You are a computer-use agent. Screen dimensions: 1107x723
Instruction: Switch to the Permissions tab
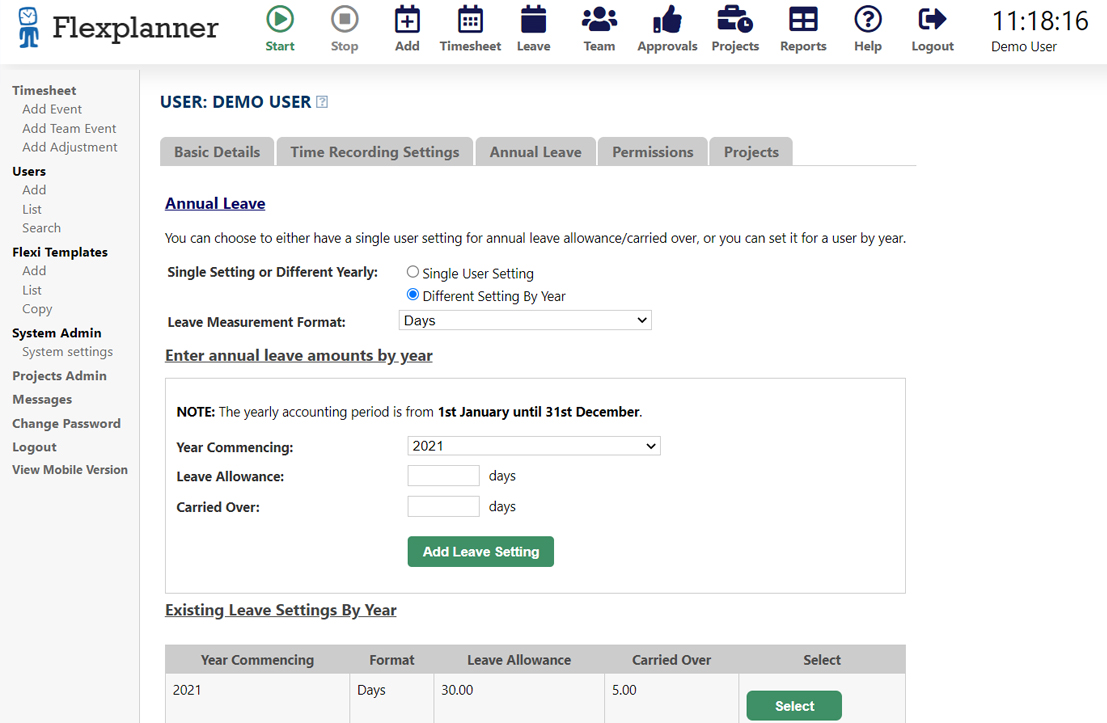(652, 152)
